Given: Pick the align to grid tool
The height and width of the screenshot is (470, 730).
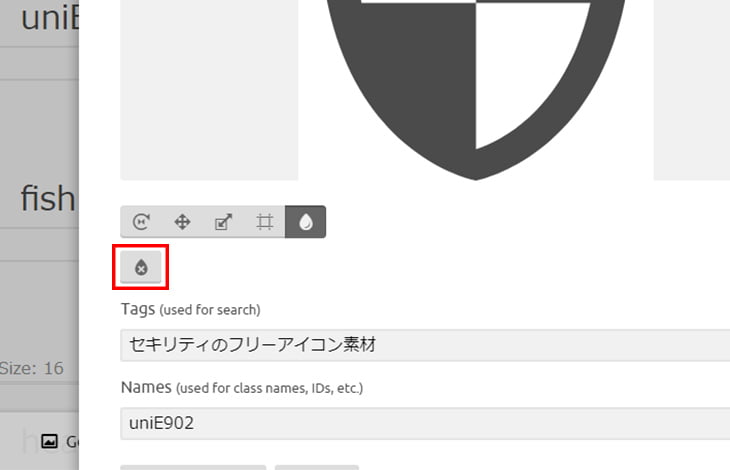Looking at the screenshot, I should [264, 222].
